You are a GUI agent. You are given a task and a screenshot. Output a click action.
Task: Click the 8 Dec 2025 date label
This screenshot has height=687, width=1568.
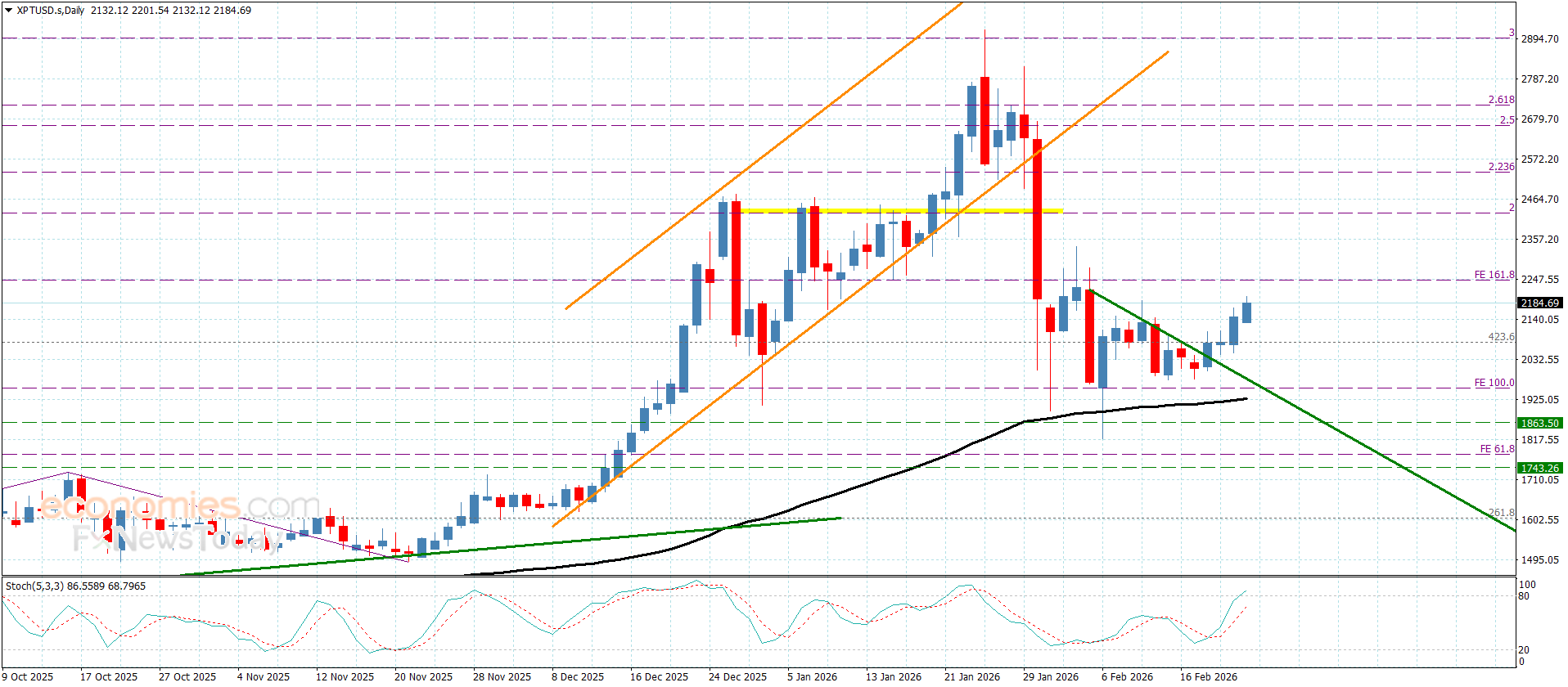pos(578,676)
